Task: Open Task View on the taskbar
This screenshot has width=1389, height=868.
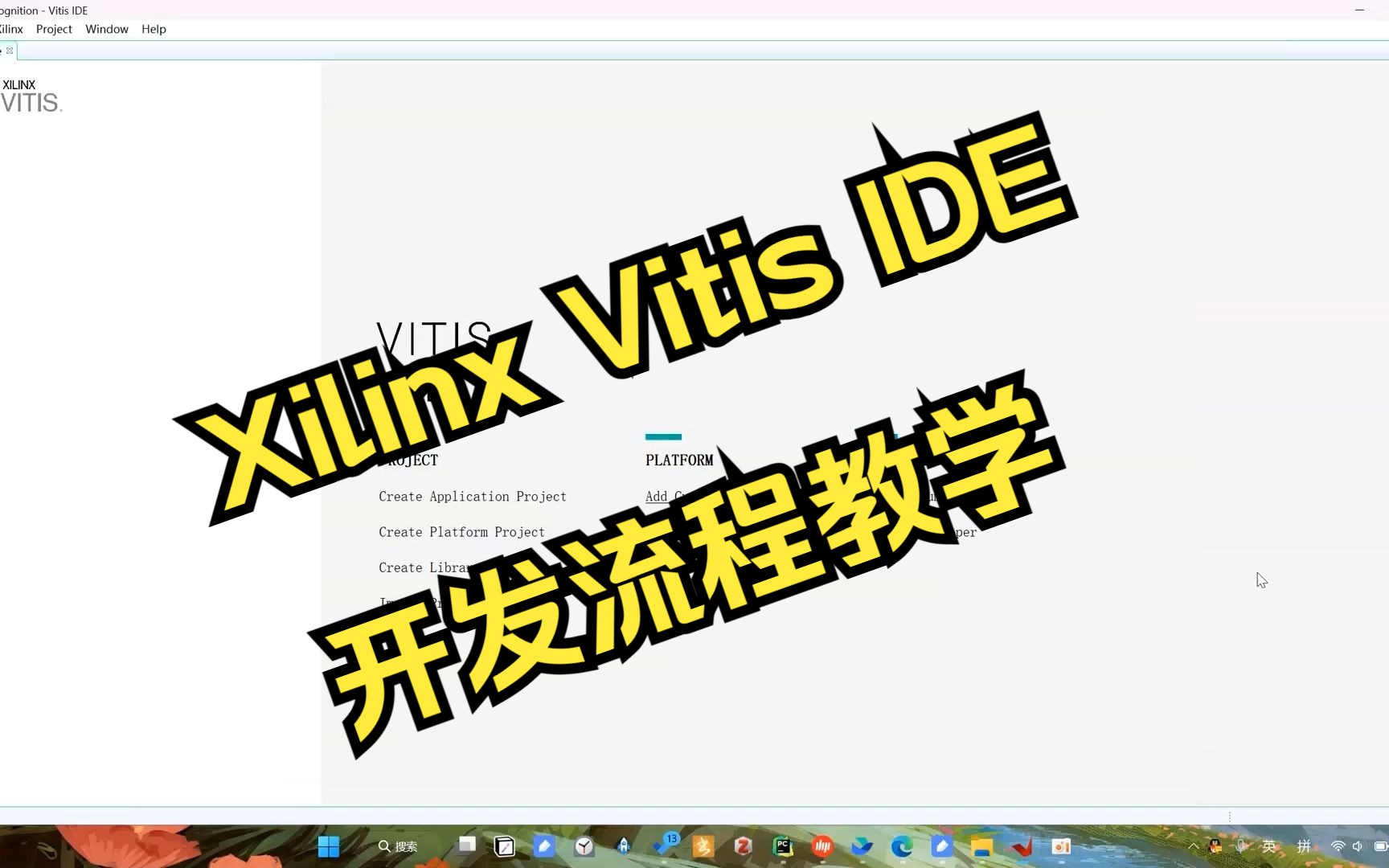Action: pos(467,845)
